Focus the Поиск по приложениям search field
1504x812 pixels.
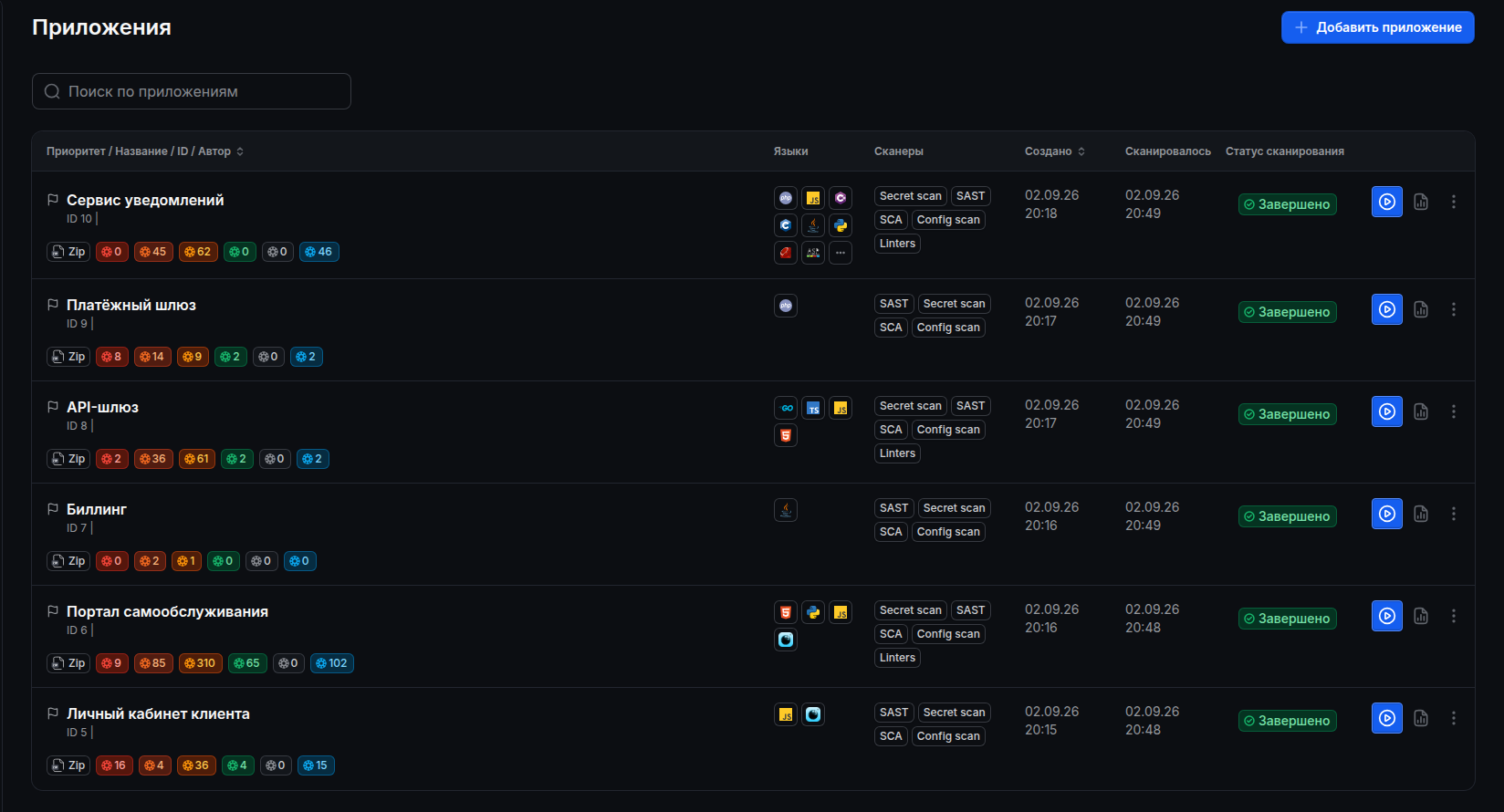(x=192, y=91)
